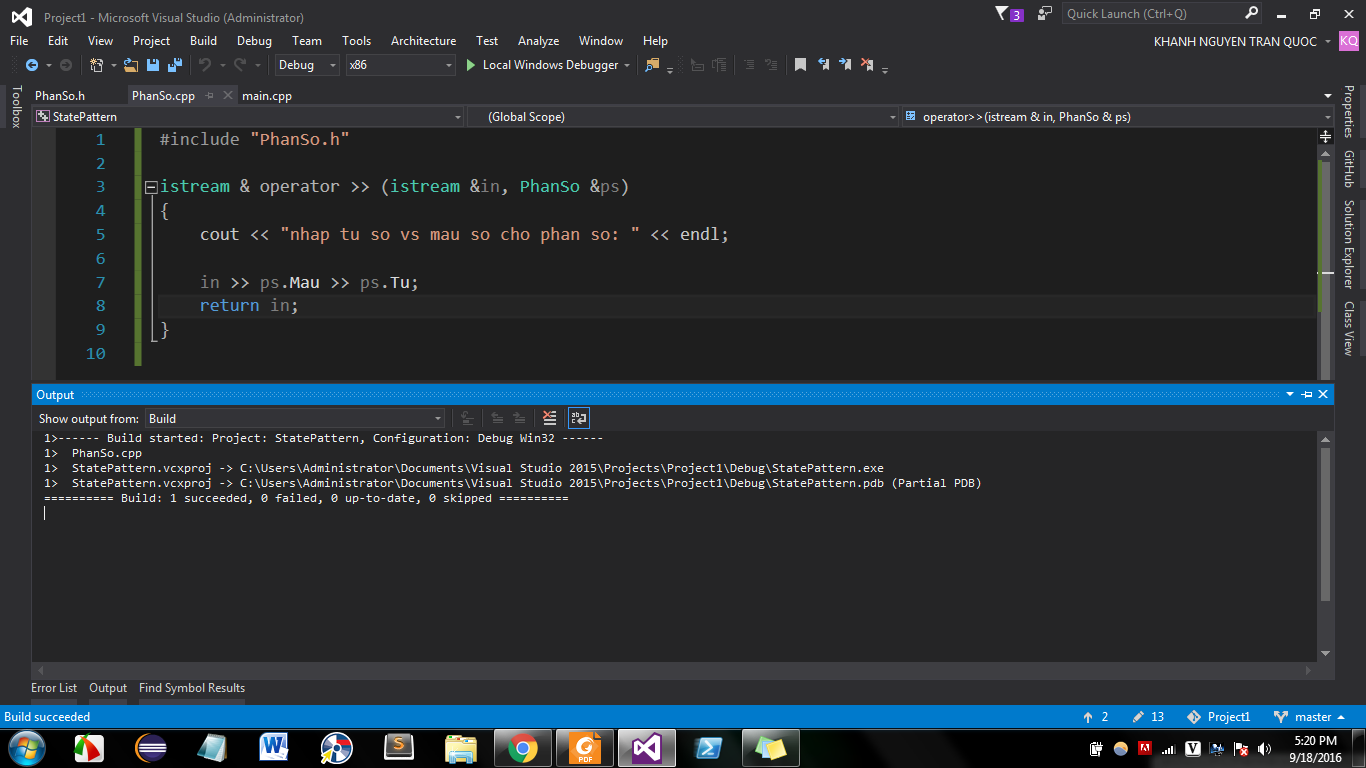
Task: Click the Open File folder icon
Action: (131, 65)
